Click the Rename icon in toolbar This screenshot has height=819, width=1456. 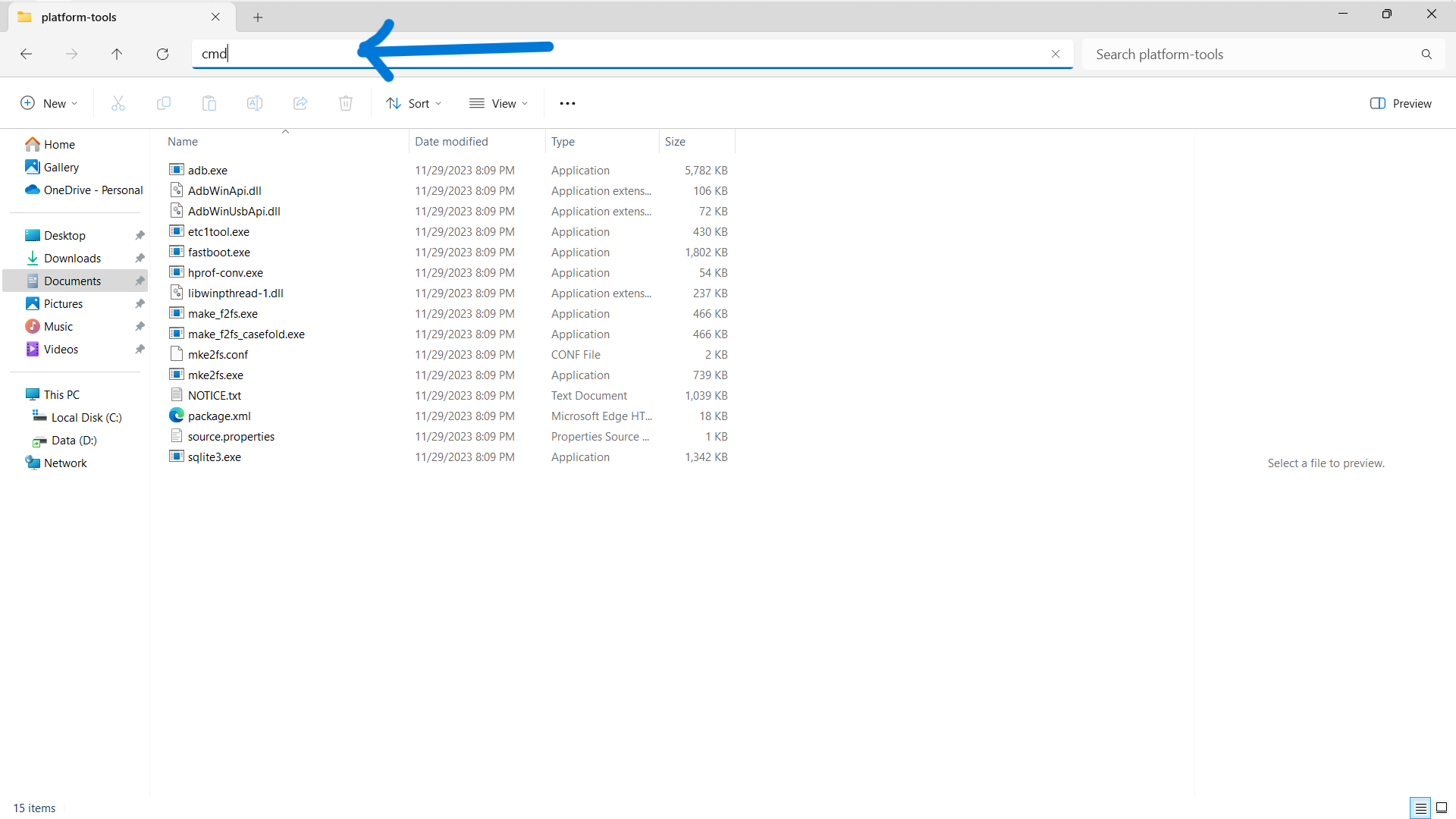point(255,103)
